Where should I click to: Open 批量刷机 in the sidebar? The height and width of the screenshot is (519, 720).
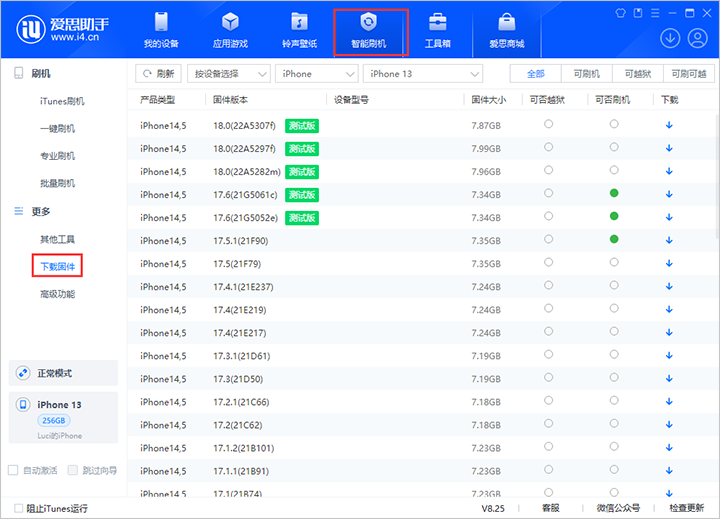(x=57, y=183)
